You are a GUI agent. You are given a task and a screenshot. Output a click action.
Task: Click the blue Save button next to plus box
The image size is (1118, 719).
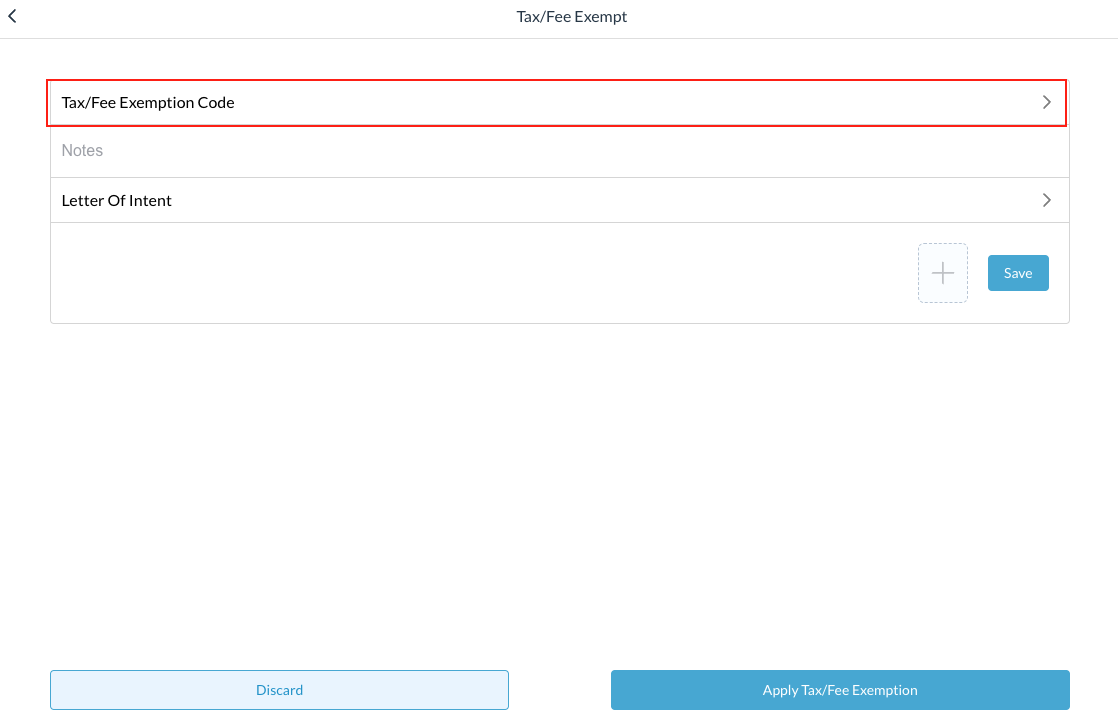(x=1018, y=273)
